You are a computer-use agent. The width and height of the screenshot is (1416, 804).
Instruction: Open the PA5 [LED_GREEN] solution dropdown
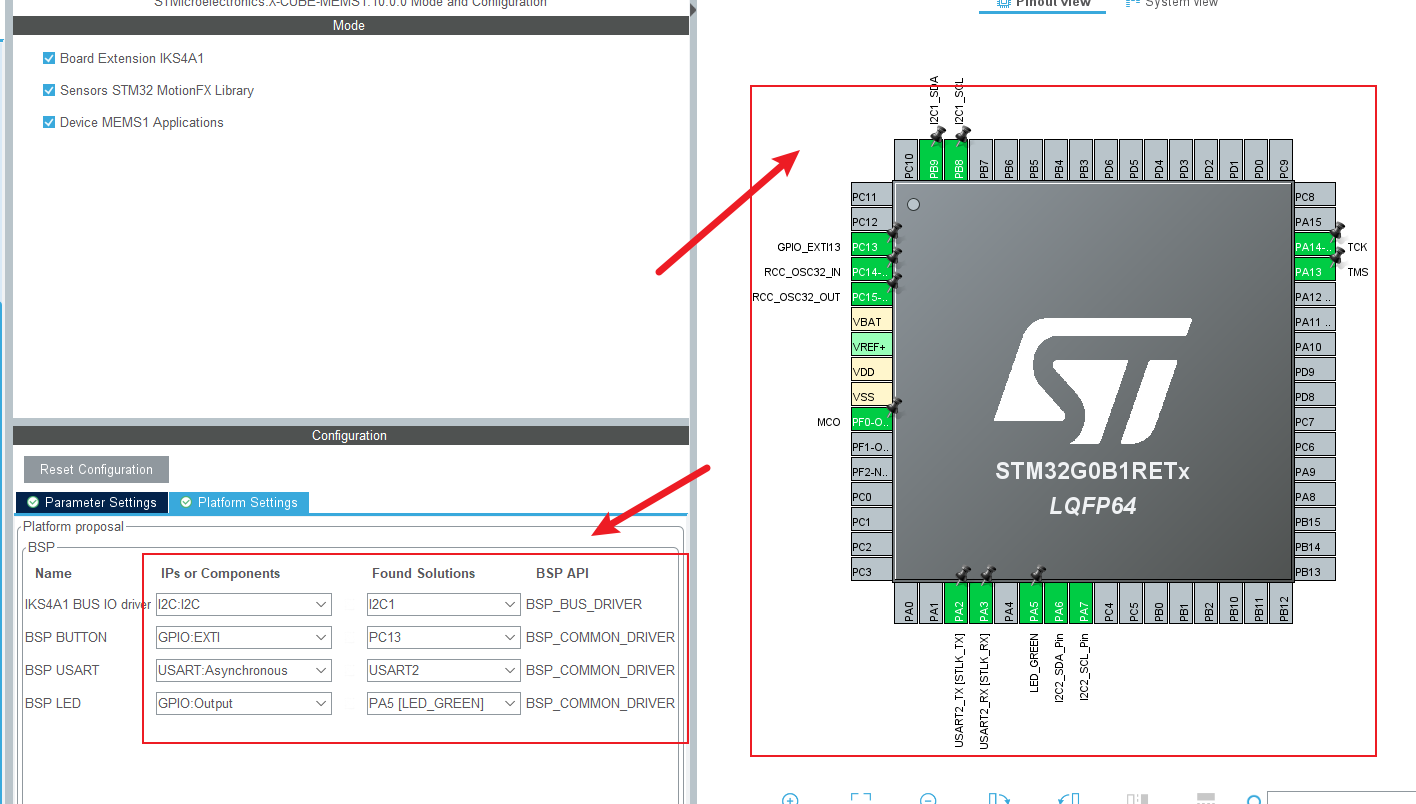pyautogui.click(x=443, y=703)
